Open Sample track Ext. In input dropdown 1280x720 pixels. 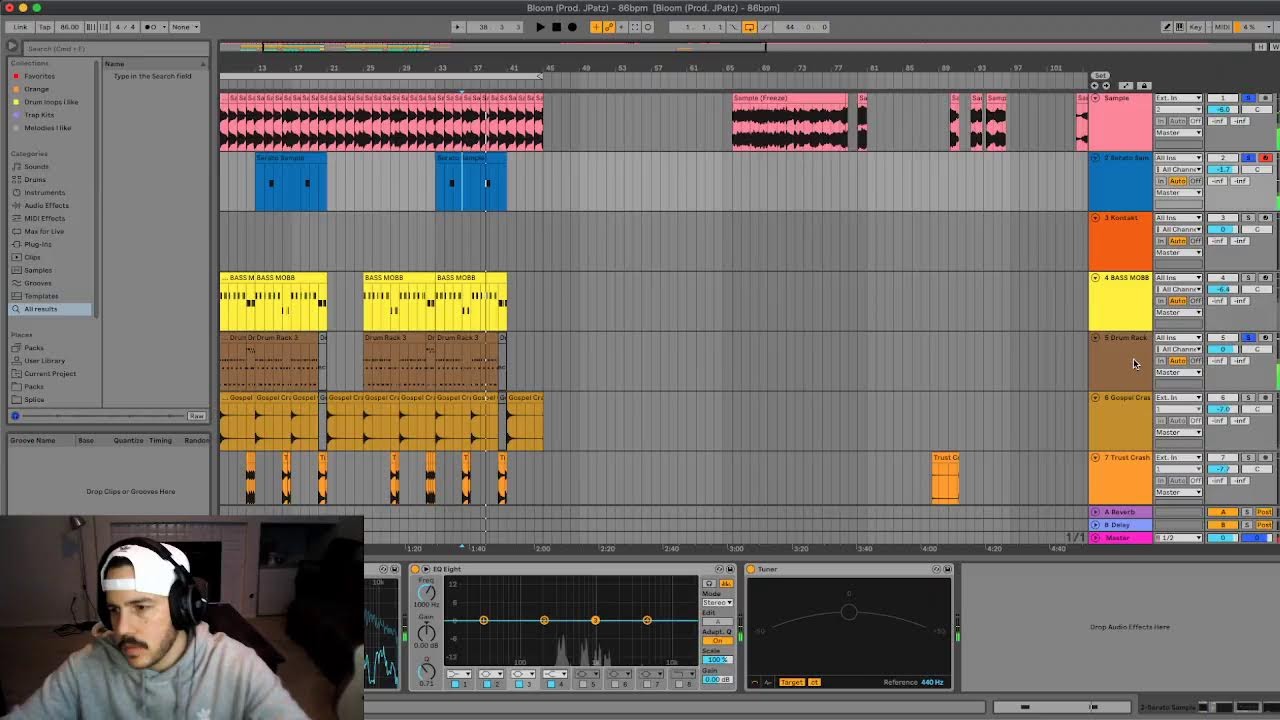tap(1179, 98)
